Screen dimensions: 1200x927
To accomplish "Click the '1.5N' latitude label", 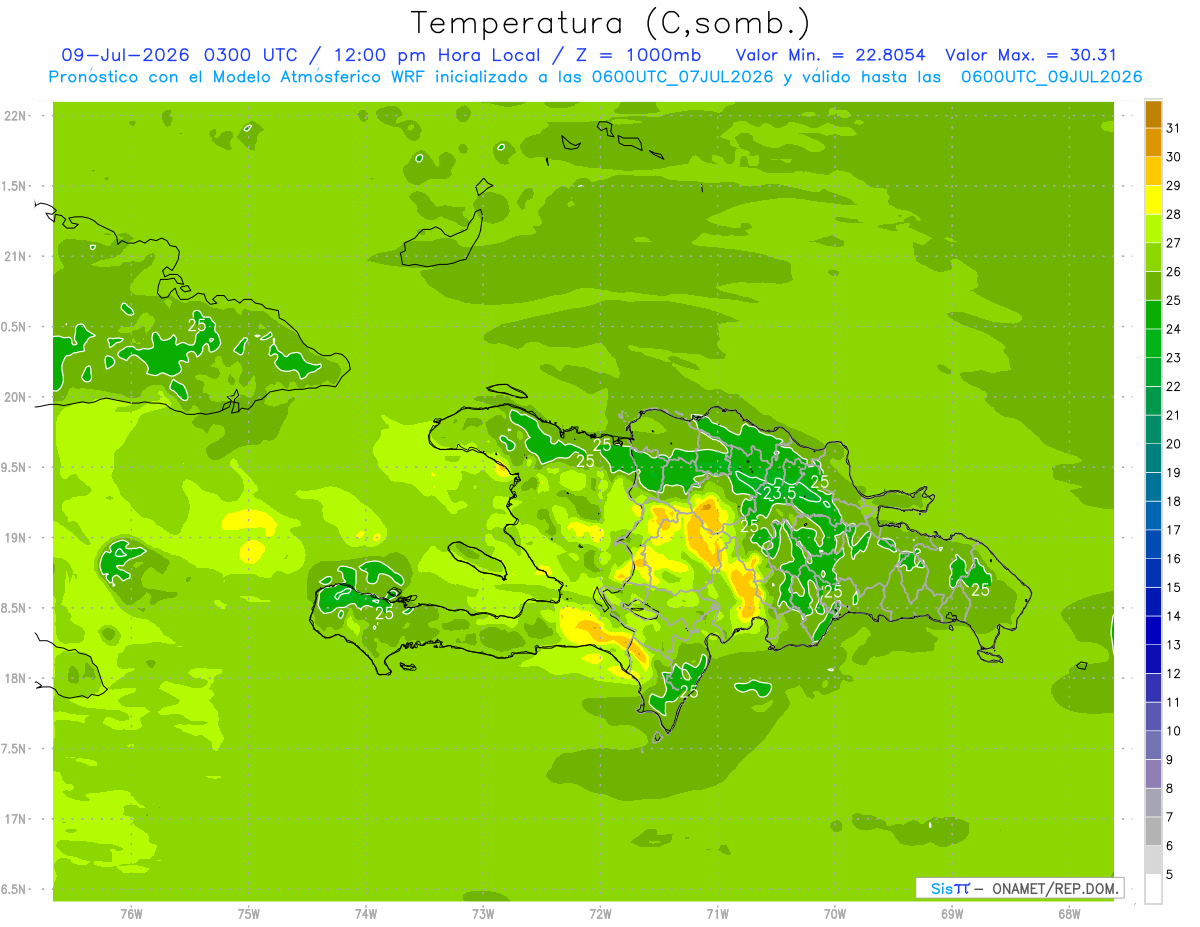I will [x=14, y=186].
